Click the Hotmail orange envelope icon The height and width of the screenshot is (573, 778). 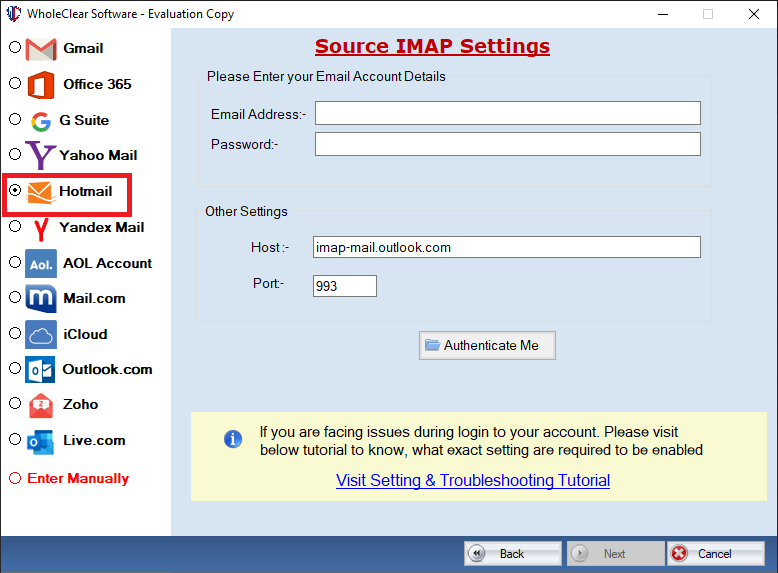click(40, 192)
